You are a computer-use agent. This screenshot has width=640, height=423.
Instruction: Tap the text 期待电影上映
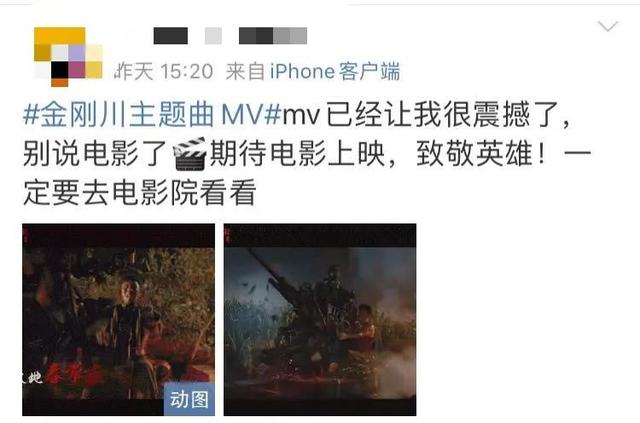(297, 154)
